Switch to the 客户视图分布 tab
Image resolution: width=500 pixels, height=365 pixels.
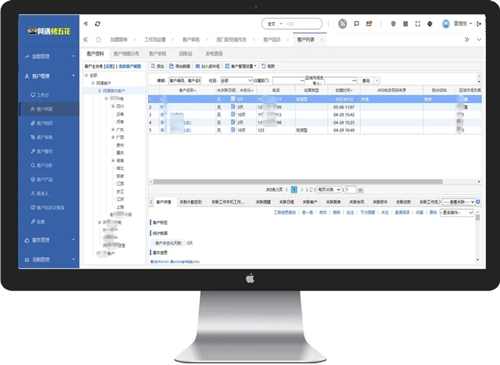pos(126,53)
